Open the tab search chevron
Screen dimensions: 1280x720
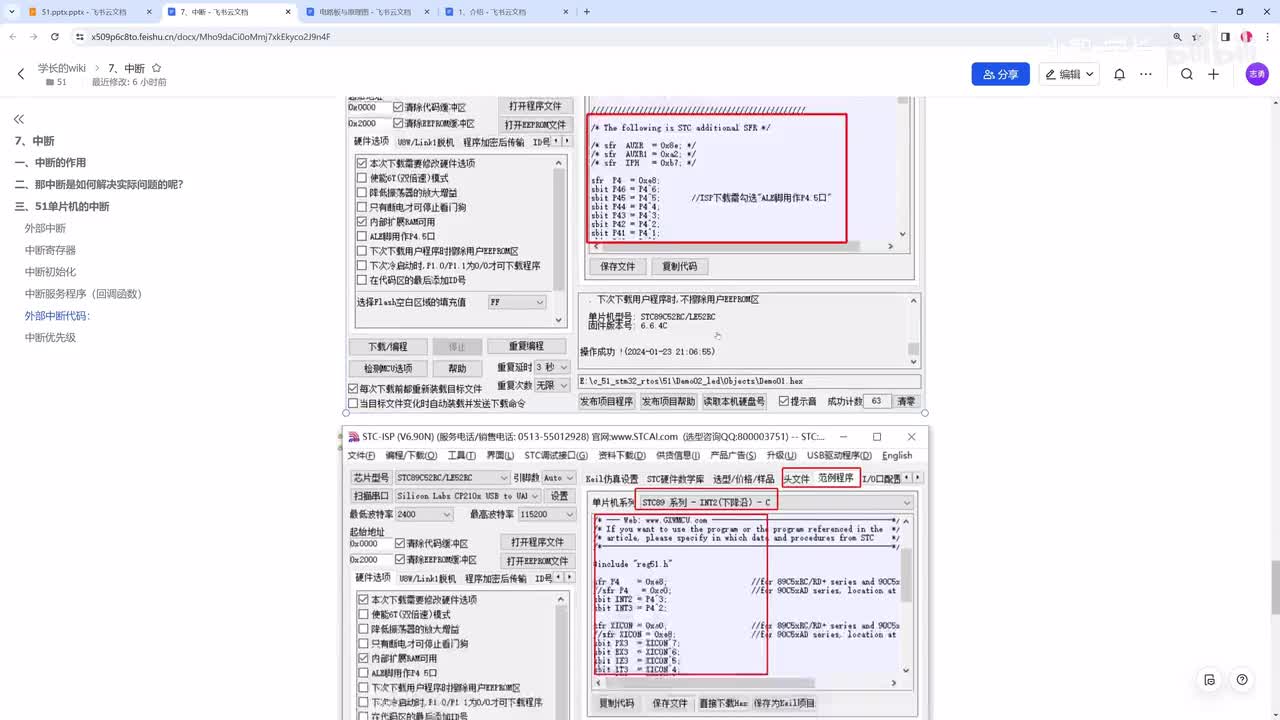coord(10,12)
